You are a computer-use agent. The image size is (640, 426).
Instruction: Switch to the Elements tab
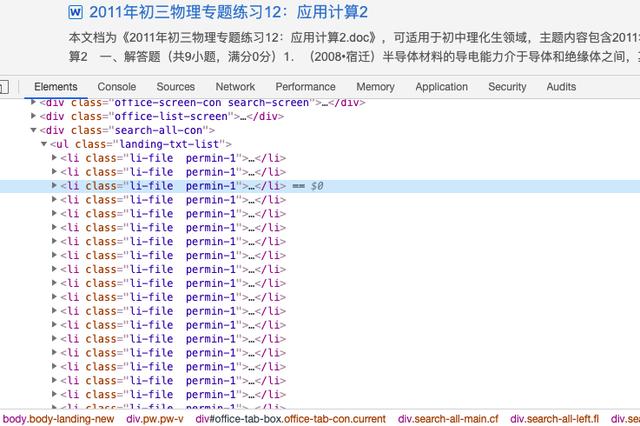pos(56,87)
